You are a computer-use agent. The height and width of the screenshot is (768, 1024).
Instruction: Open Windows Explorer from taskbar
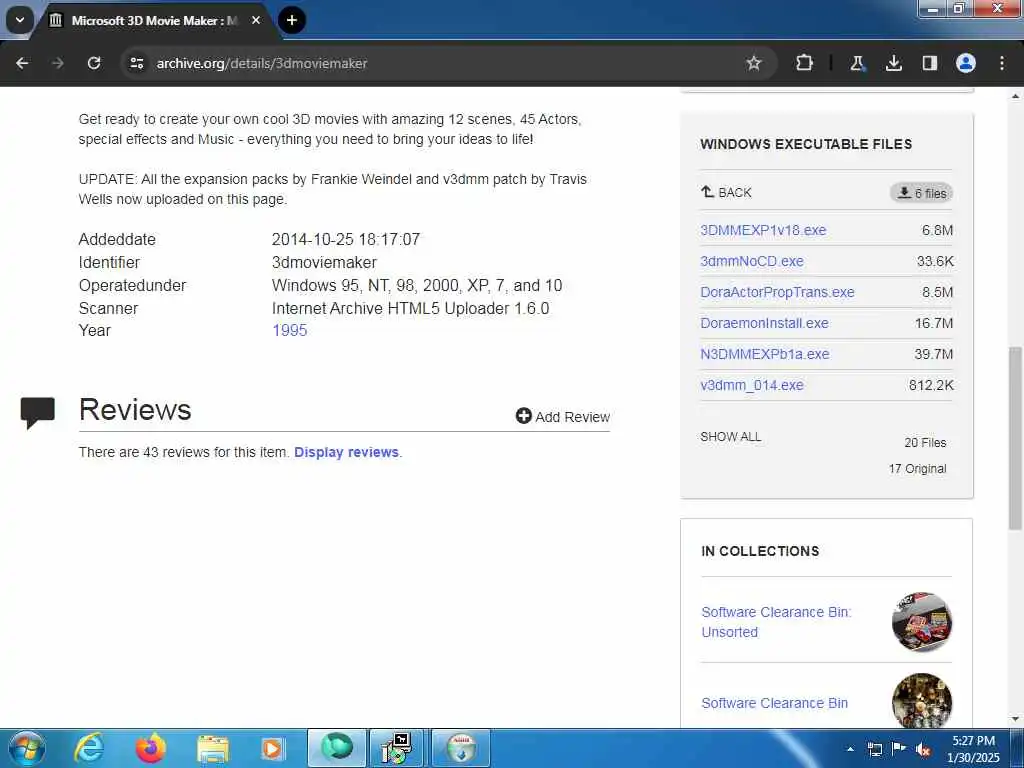212,748
